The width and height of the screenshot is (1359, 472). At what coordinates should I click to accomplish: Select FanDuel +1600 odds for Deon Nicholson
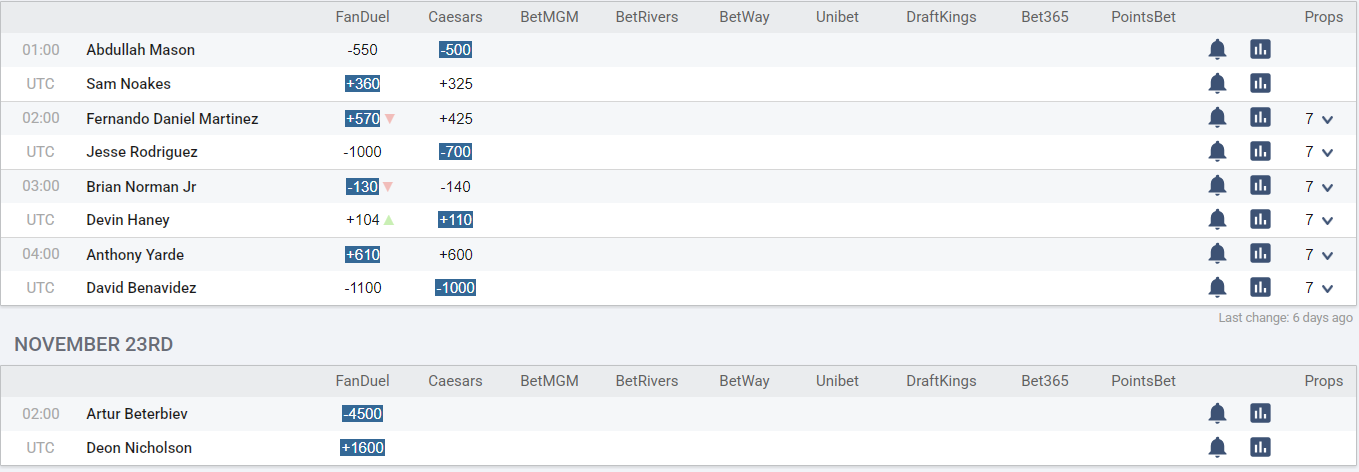(x=362, y=448)
